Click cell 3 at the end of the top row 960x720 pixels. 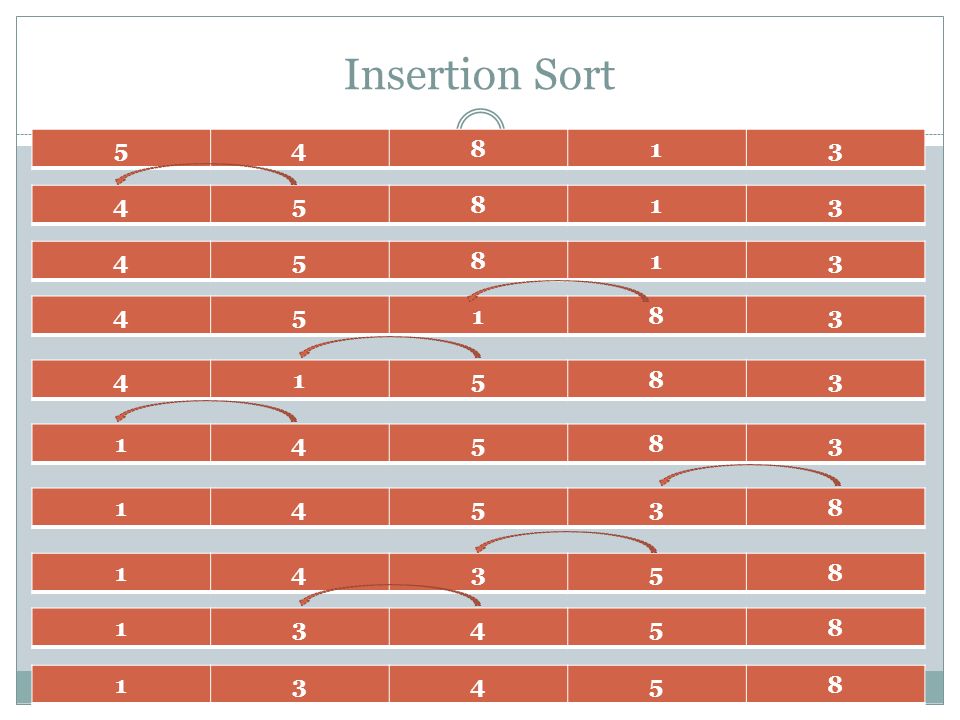pyautogui.click(x=835, y=148)
